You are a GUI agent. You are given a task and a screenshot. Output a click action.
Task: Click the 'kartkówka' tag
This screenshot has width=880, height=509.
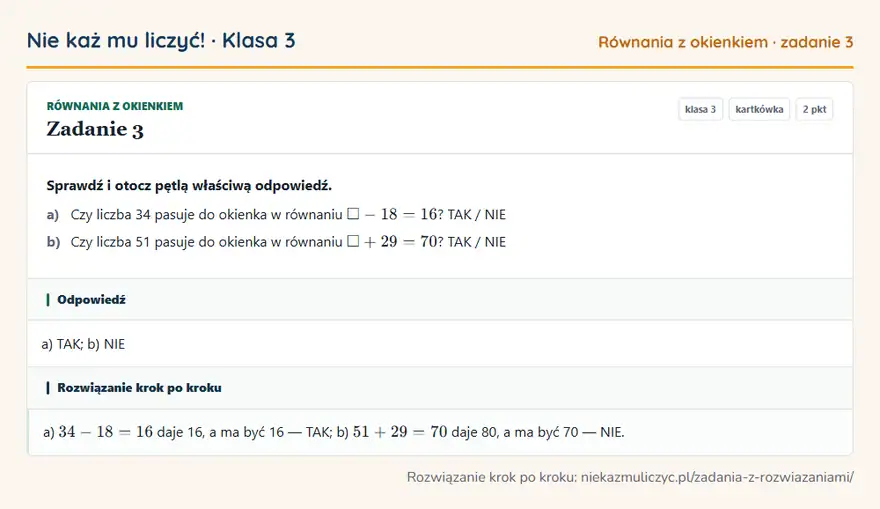click(x=759, y=109)
